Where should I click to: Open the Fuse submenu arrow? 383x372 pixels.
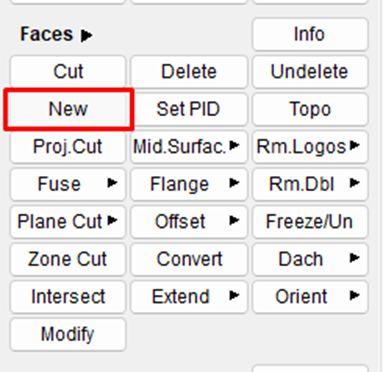pos(113,183)
